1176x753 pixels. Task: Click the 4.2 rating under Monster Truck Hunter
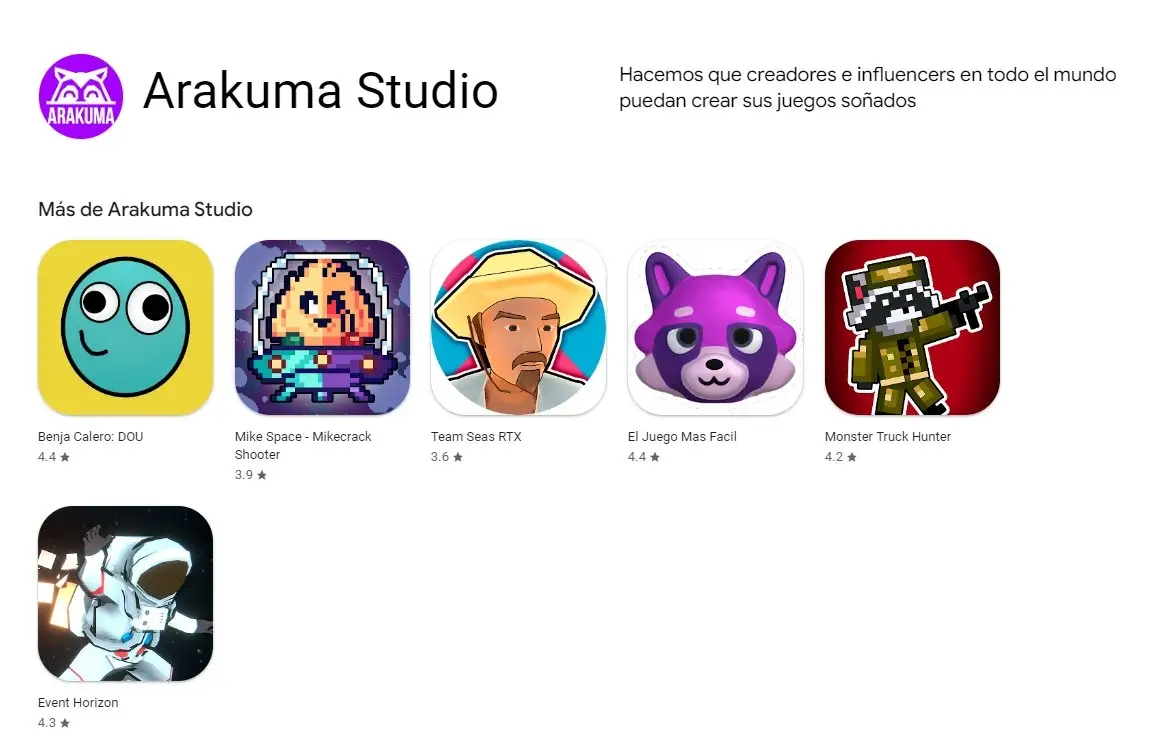coord(841,457)
